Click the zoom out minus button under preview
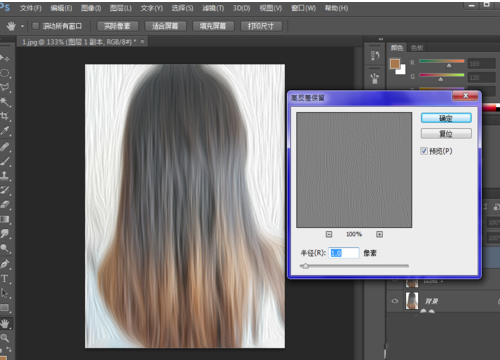This screenshot has width=500, height=360. (x=329, y=234)
